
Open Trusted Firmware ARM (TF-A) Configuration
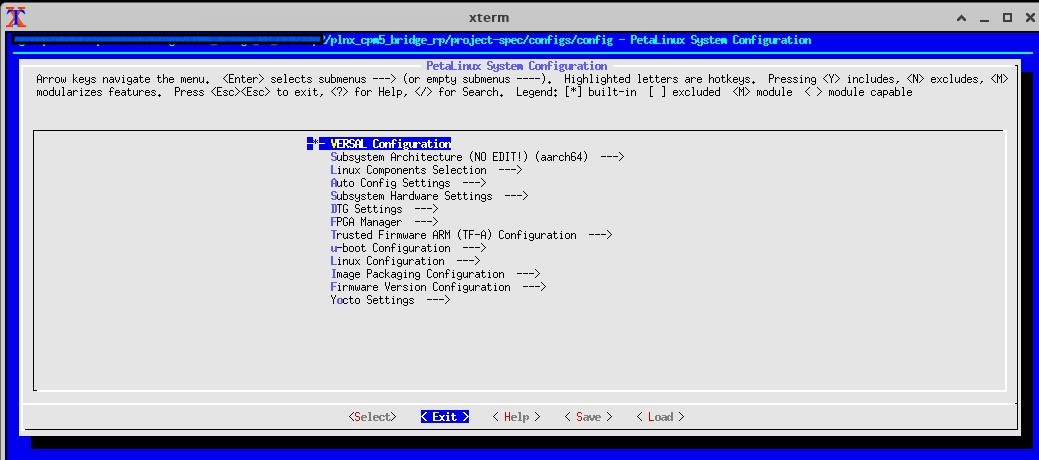(471, 235)
